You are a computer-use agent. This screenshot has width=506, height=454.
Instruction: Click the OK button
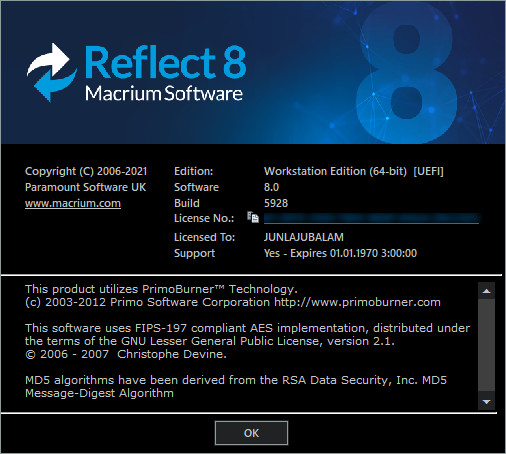coord(251,433)
